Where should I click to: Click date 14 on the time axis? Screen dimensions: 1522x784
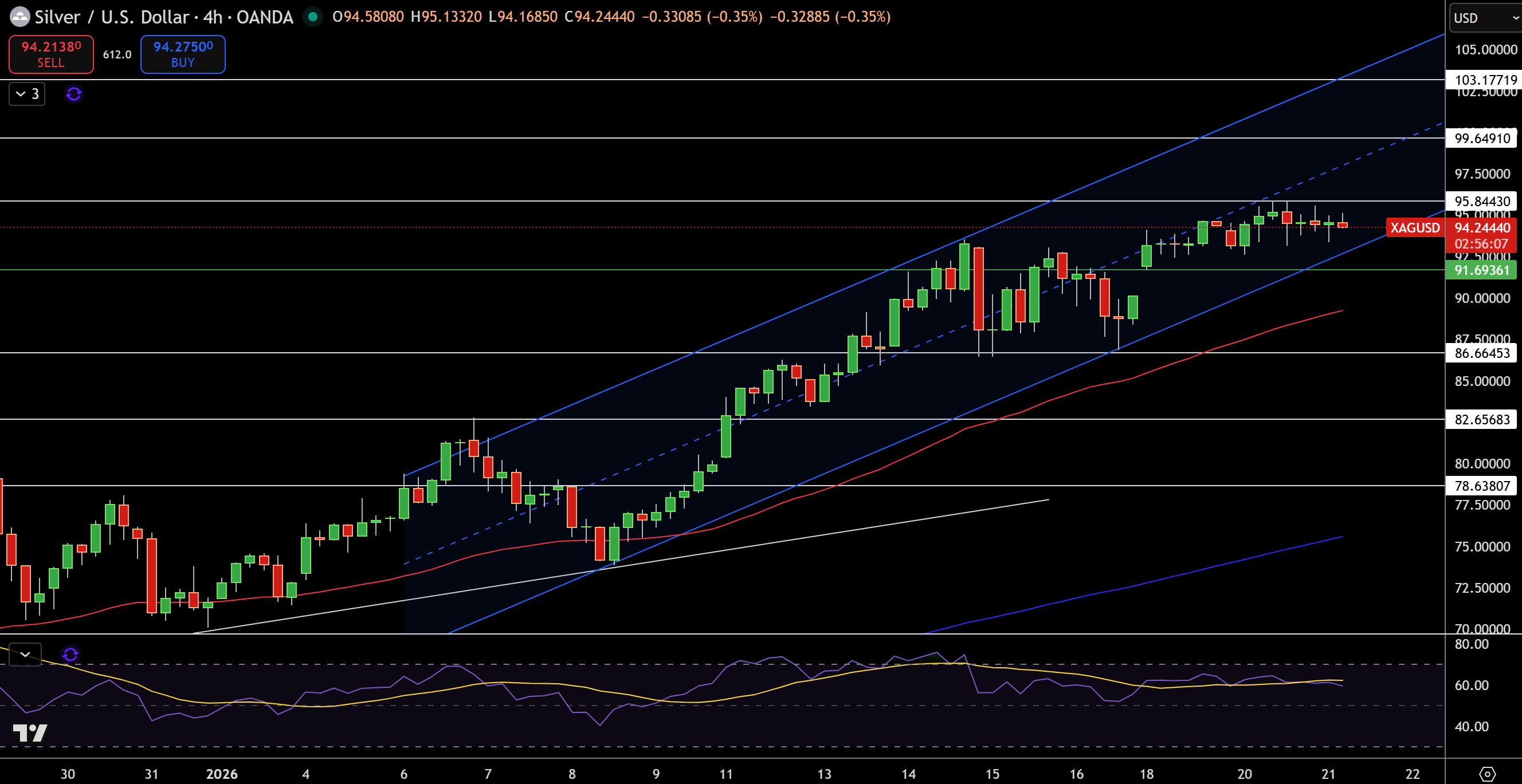tap(908, 773)
